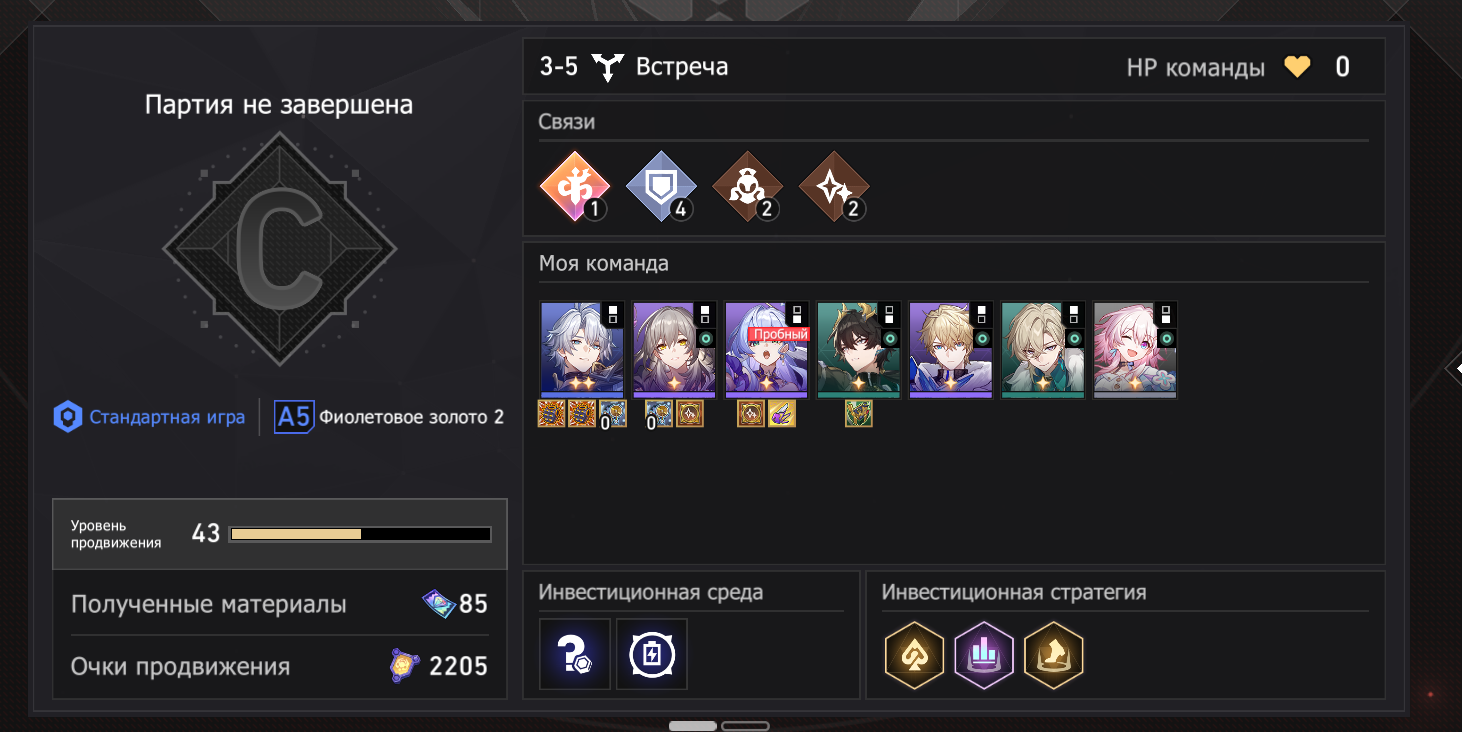This screenshot has height=732, width=1462.
Task: Select the purple bar-chart strategy hexagon
Action: pyautogui.click(x=984, y=655)
